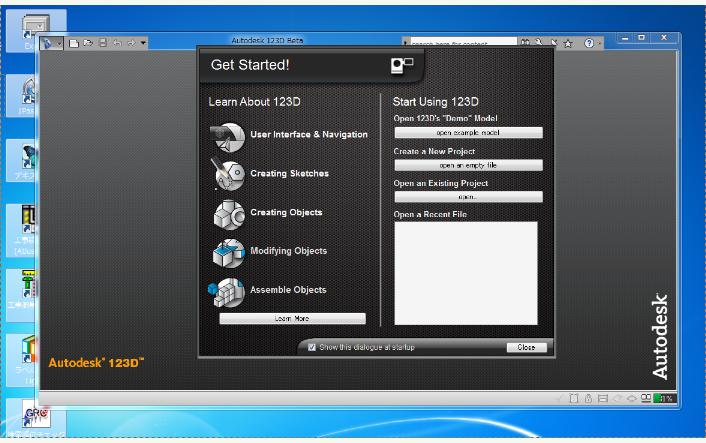Click the binoculars search icon

(525, 42)
